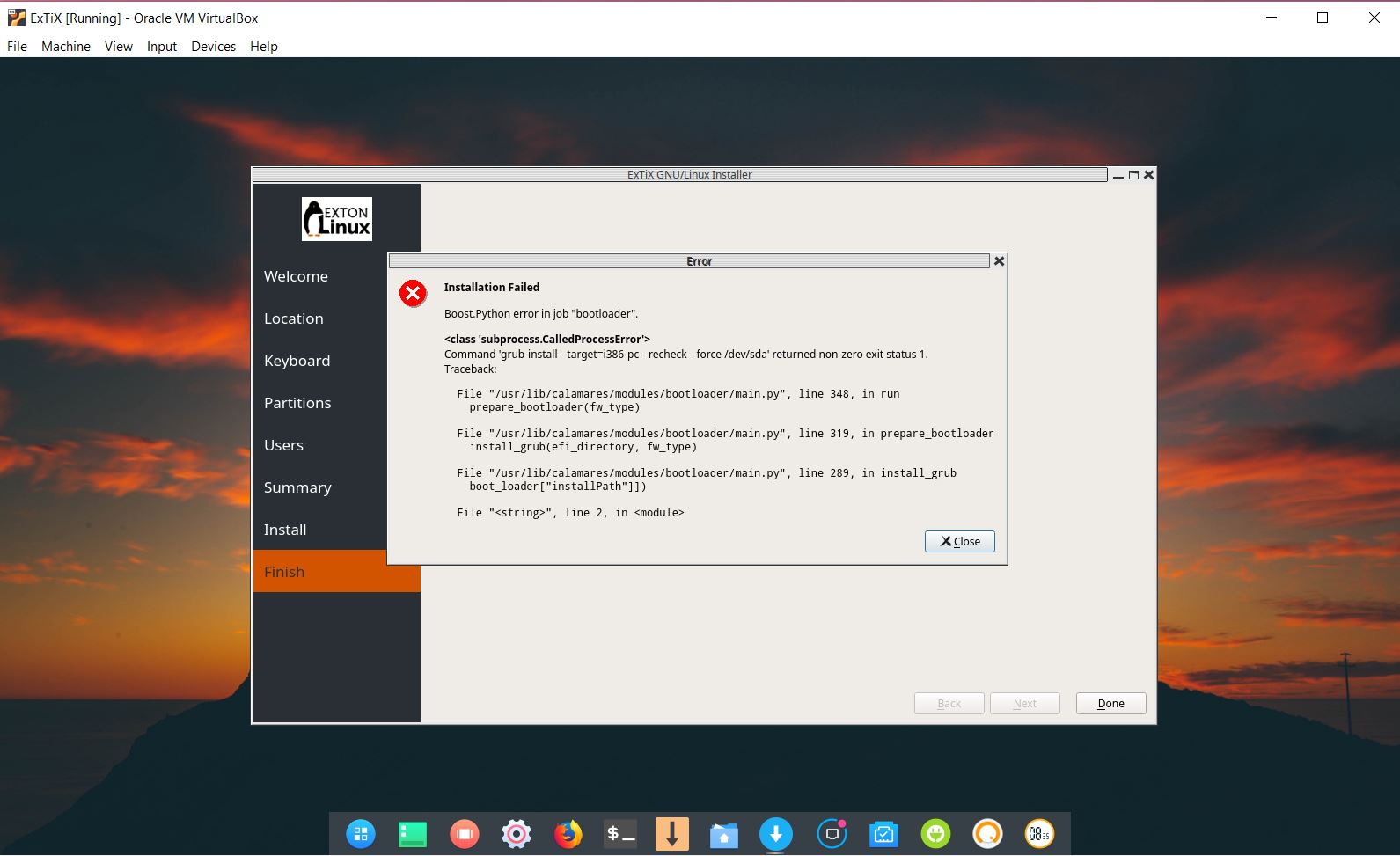The image size is (1400, 856).
Task: Maximize the ExTiX installer window
Action: 1133,175
